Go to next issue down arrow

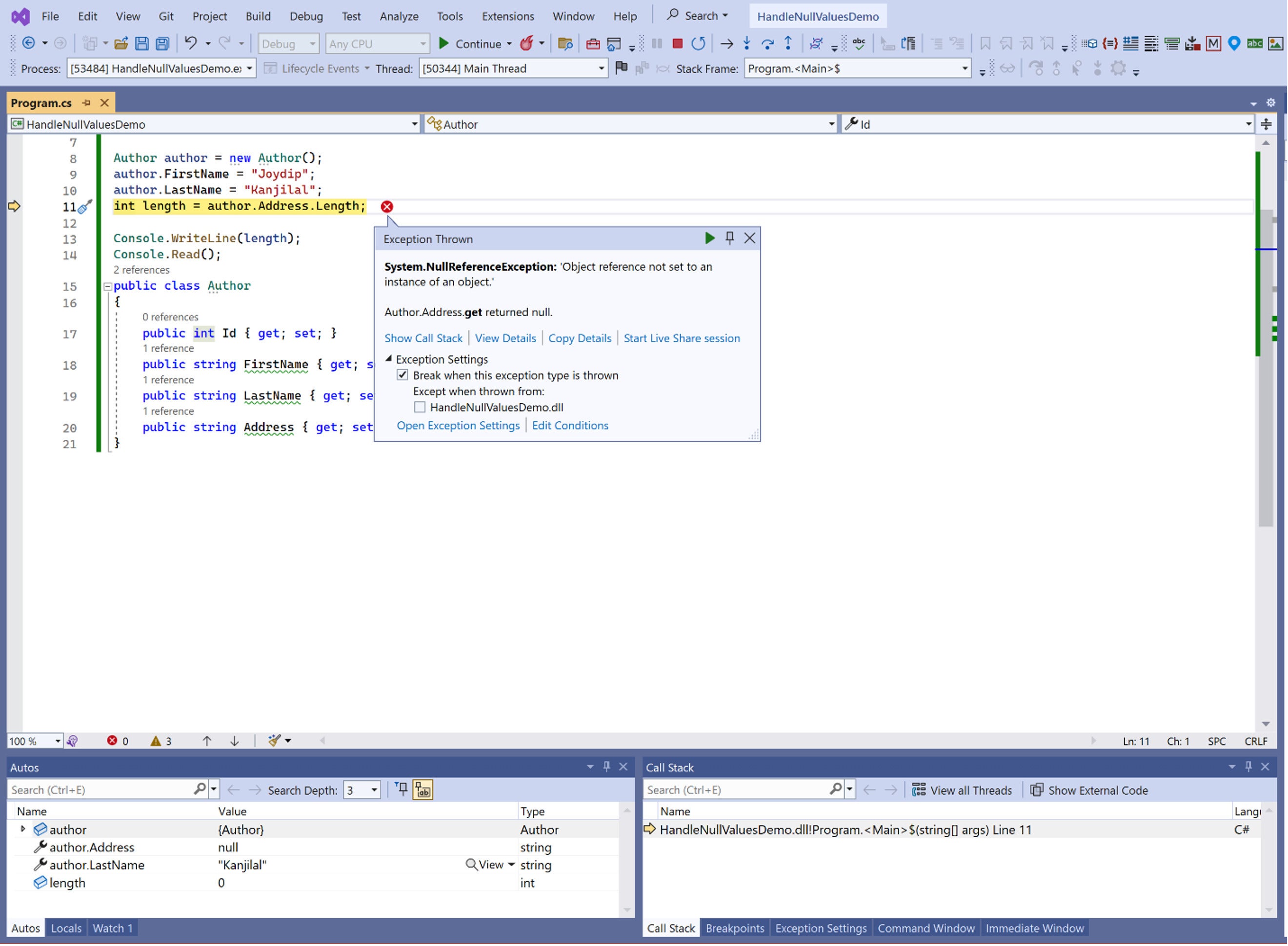tap(234, 741)
